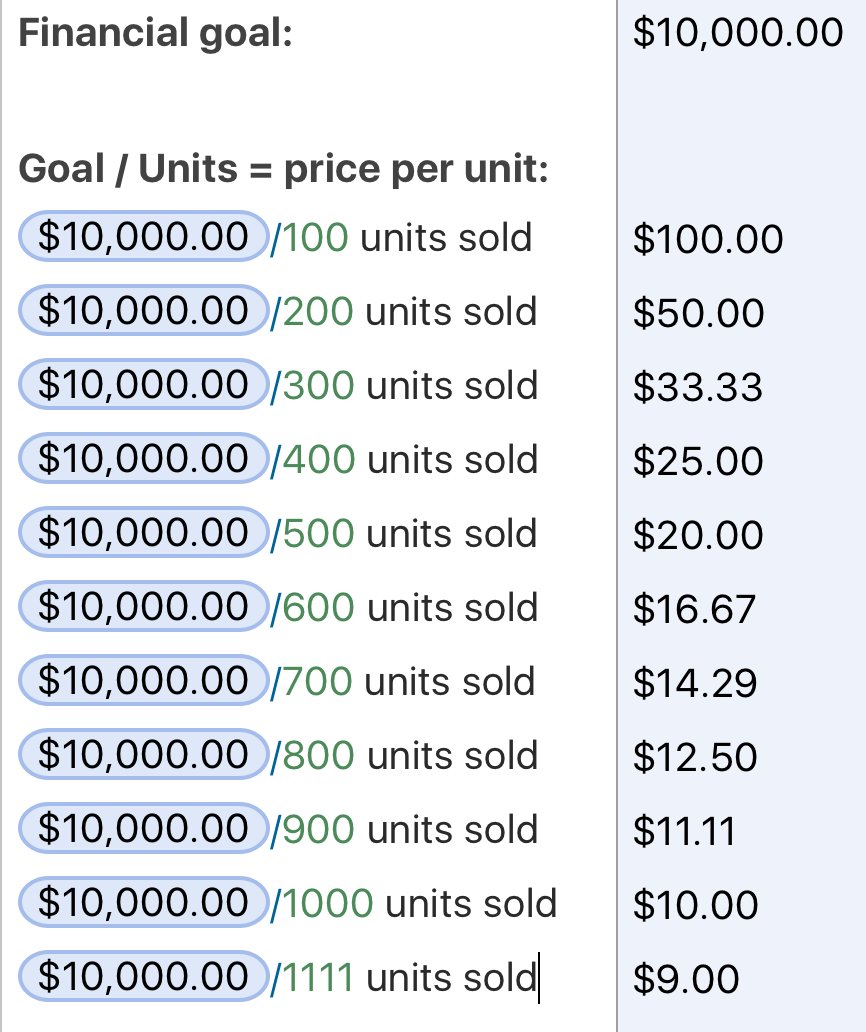Click the $16.67 result value
The image size is (866, 1032).
695,610
